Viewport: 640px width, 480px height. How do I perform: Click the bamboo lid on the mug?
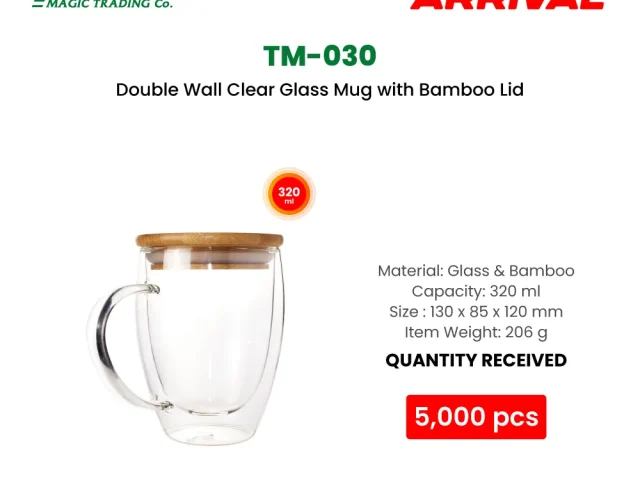209,241
